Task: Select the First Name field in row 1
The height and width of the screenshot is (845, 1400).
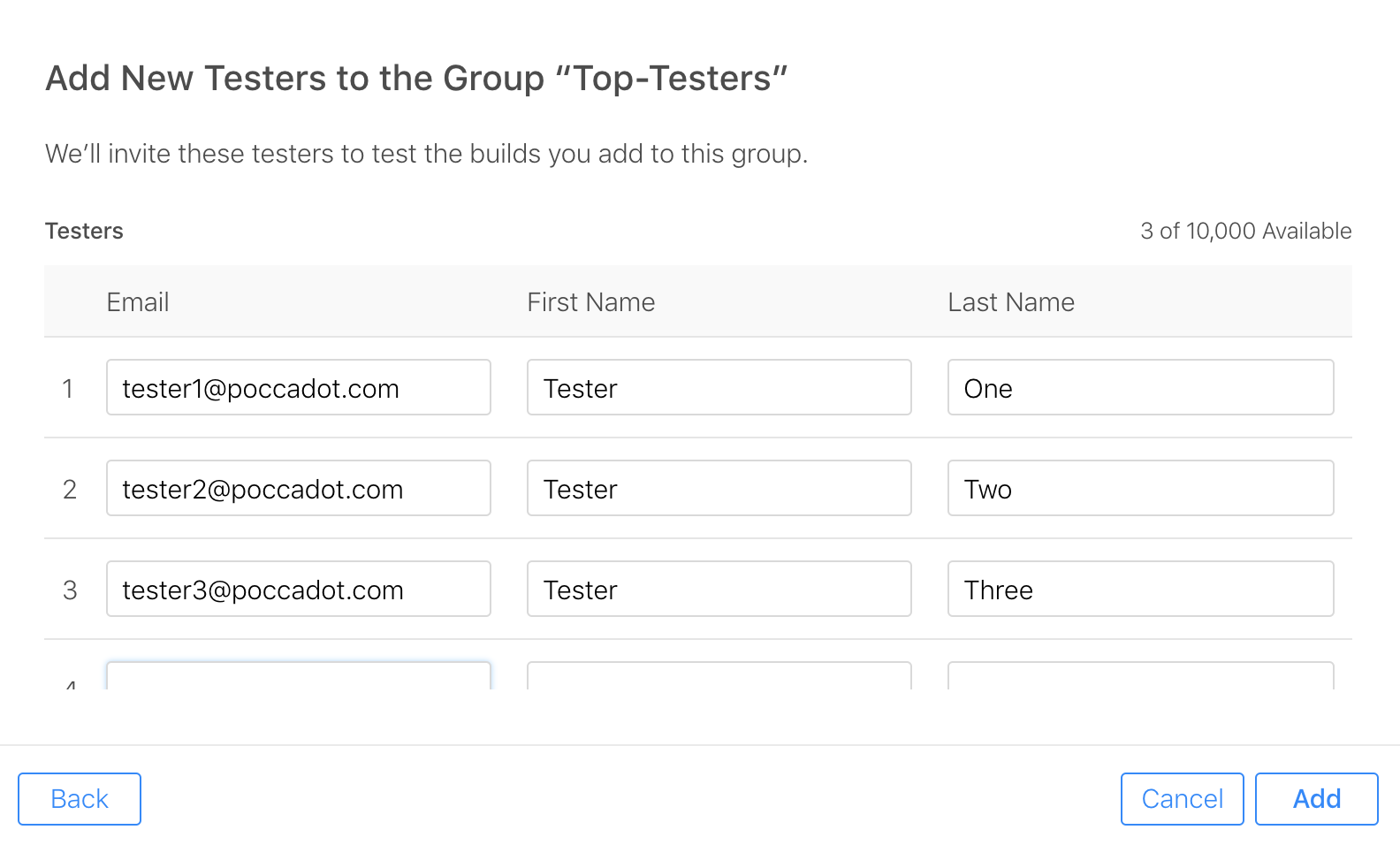Action: (x=719, y=387)
